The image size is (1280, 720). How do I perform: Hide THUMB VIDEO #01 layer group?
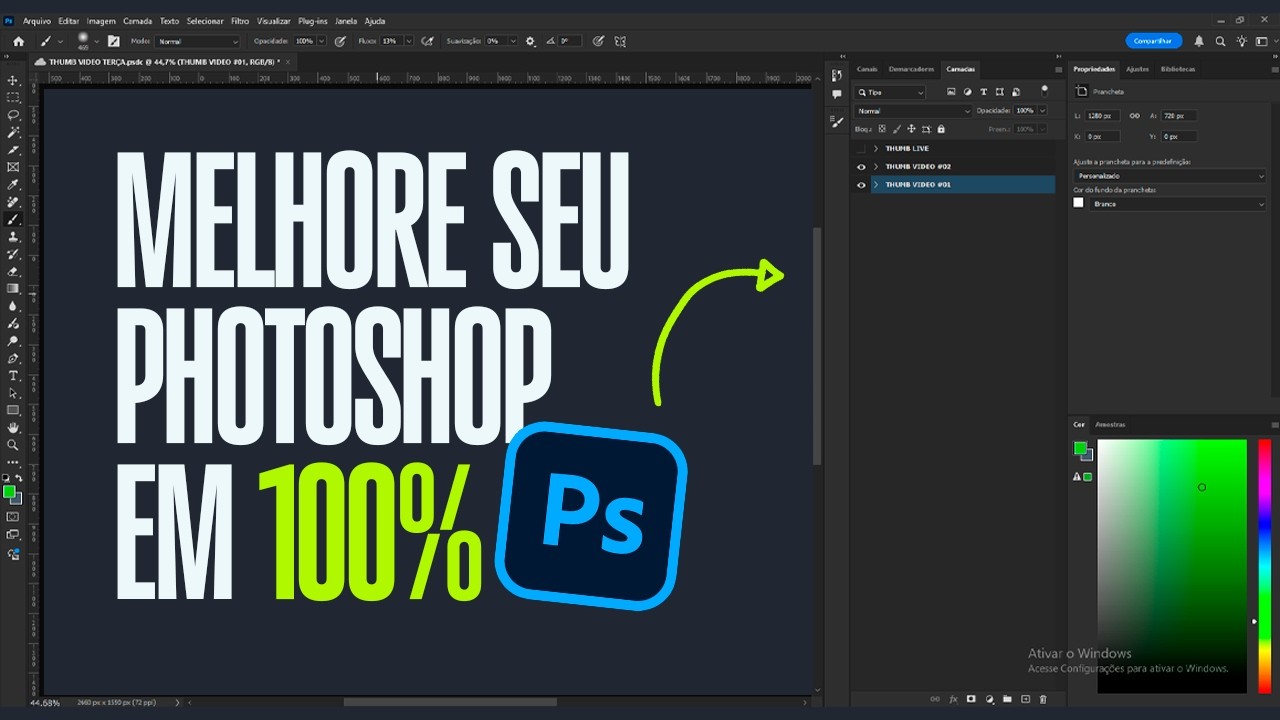[x=861, y=185]
